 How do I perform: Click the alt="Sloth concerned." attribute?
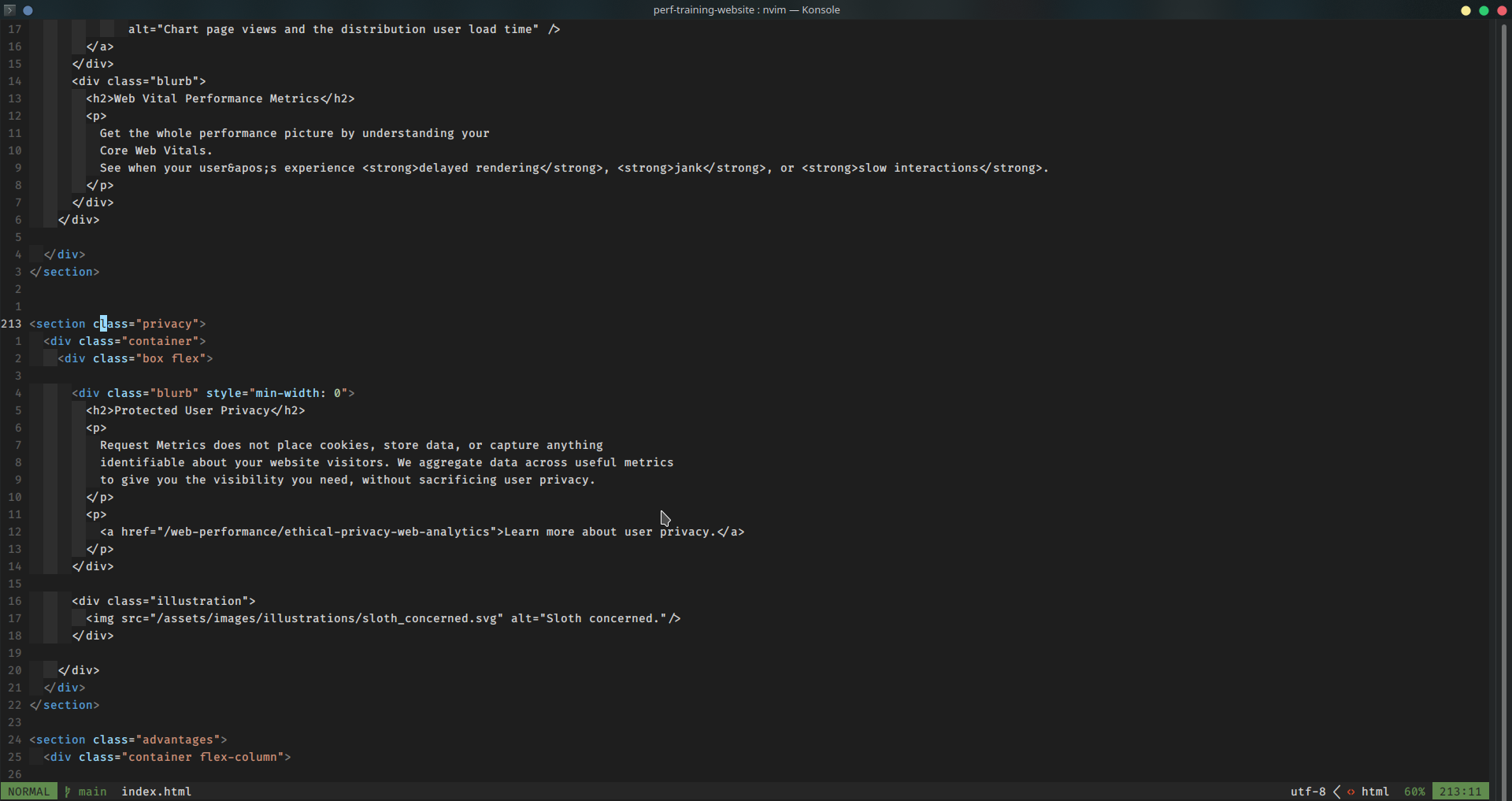coord(589,618)
